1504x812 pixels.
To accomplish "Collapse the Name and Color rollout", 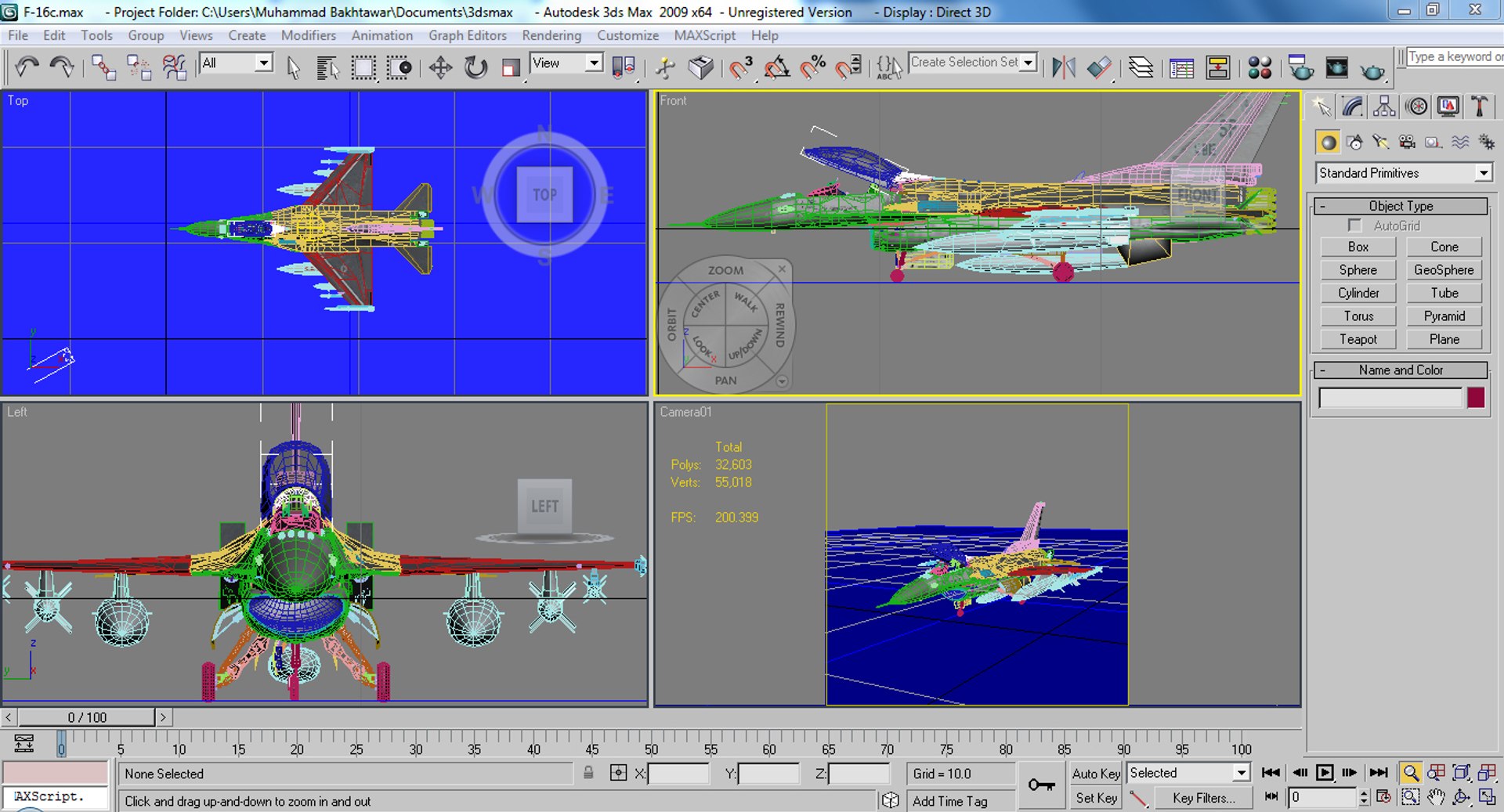I will [x=1401, y=370].
